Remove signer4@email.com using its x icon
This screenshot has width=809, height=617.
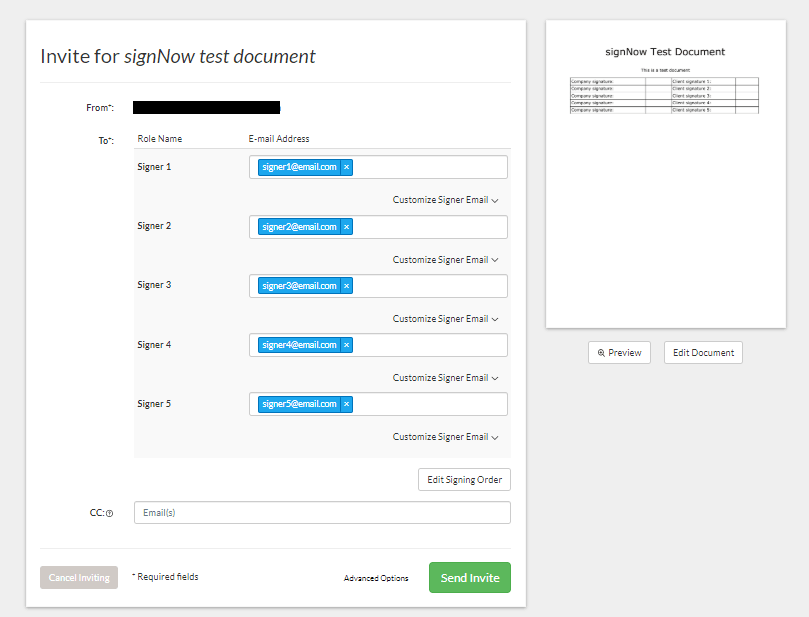pyautogui.click(x=347, y=345)
